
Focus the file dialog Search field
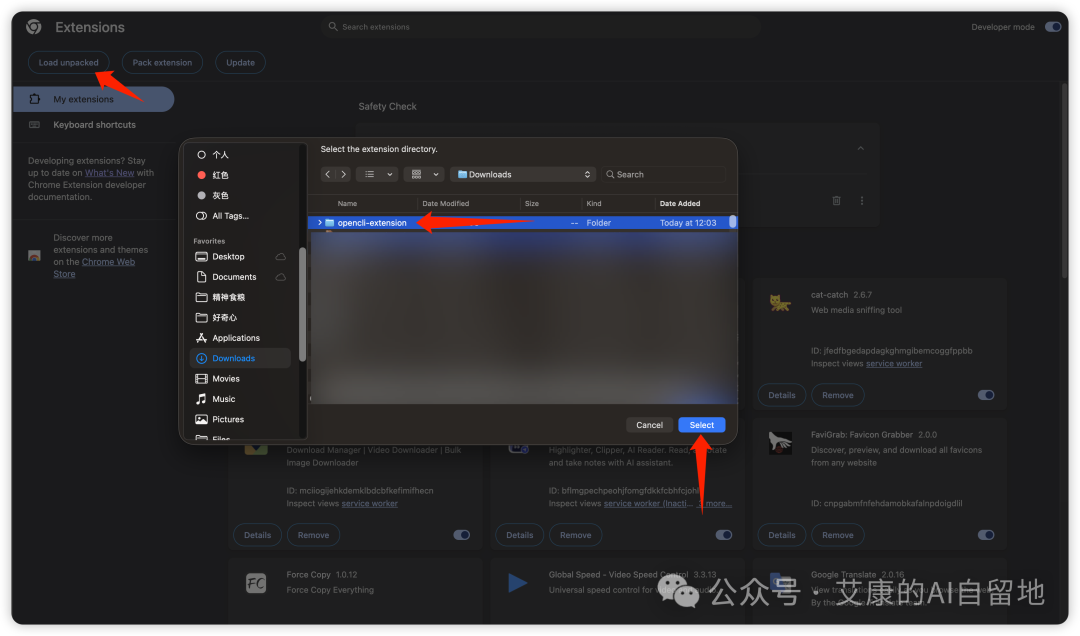click(663, 174)
